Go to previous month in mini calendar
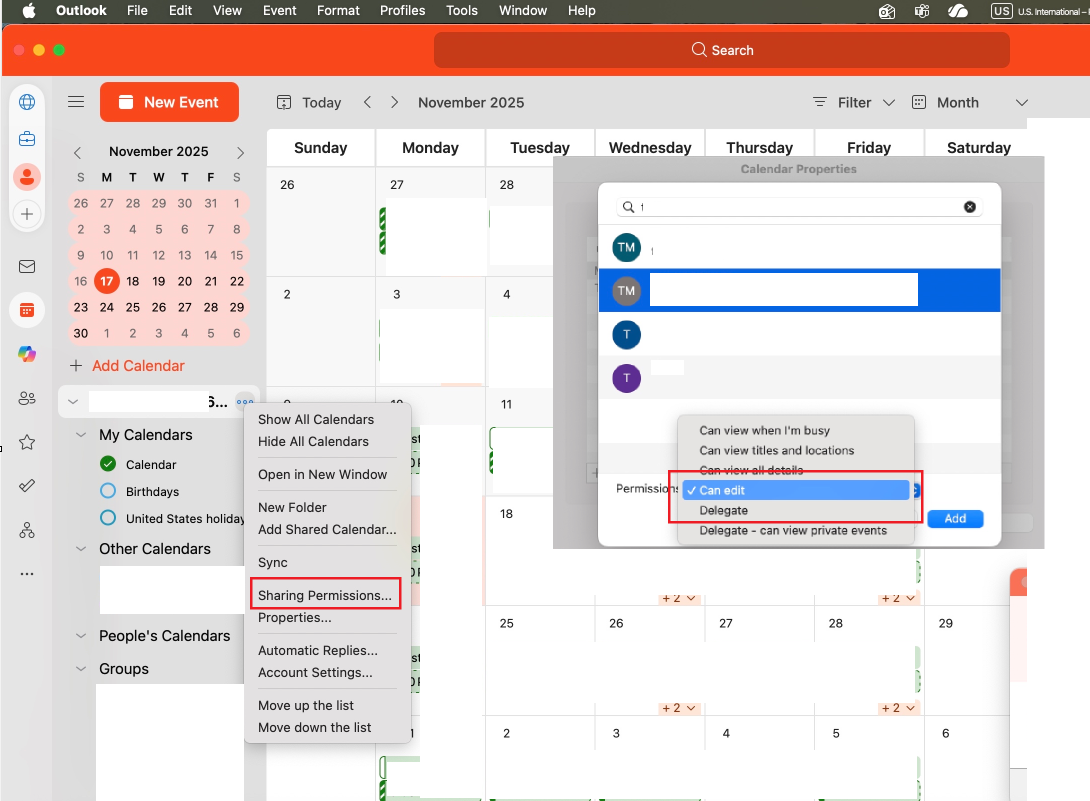 [78, 152]
